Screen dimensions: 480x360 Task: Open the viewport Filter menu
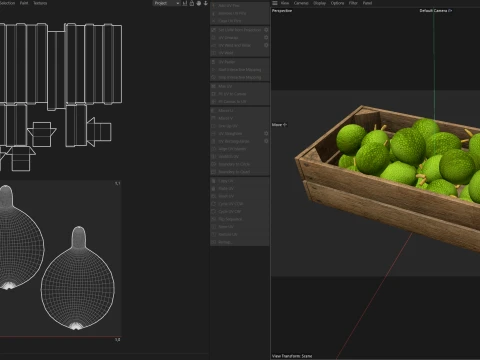pyautogui.click(x=353, y=3)
